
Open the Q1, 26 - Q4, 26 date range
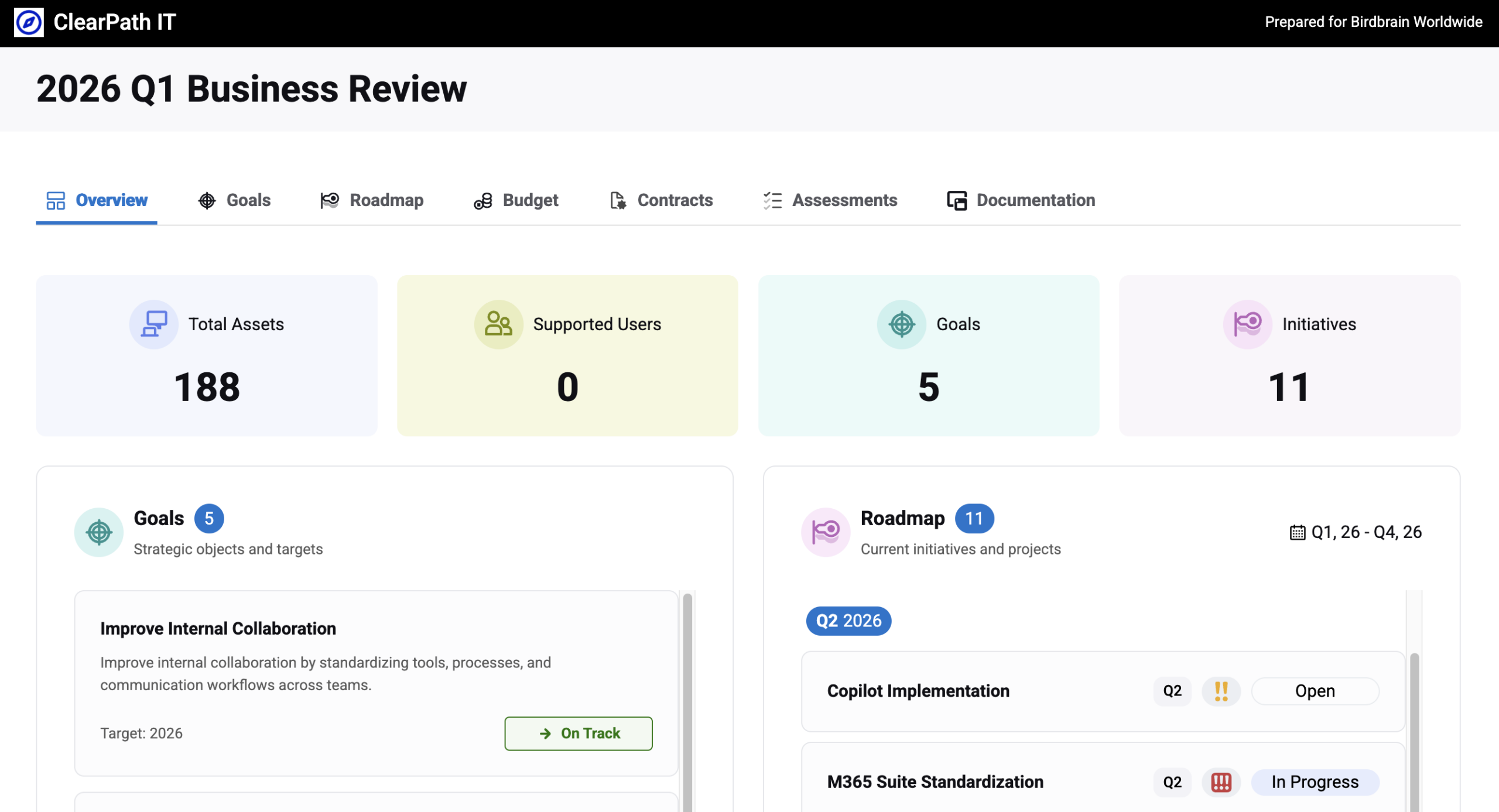point(1356,532)
